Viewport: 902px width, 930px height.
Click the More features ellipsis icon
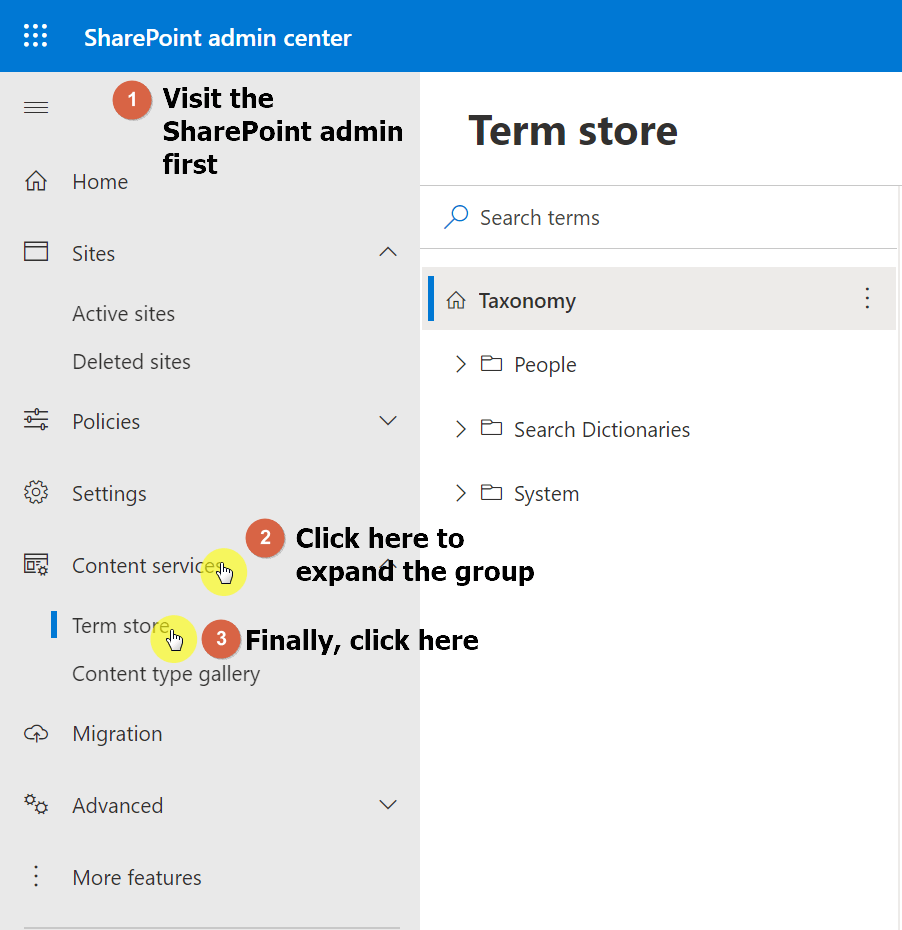pos(36,876)
